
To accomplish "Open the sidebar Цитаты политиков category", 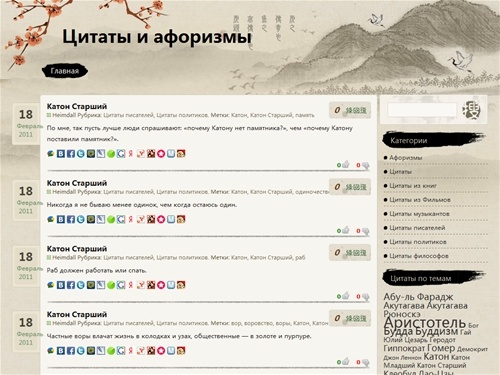I will pos(418,242).
